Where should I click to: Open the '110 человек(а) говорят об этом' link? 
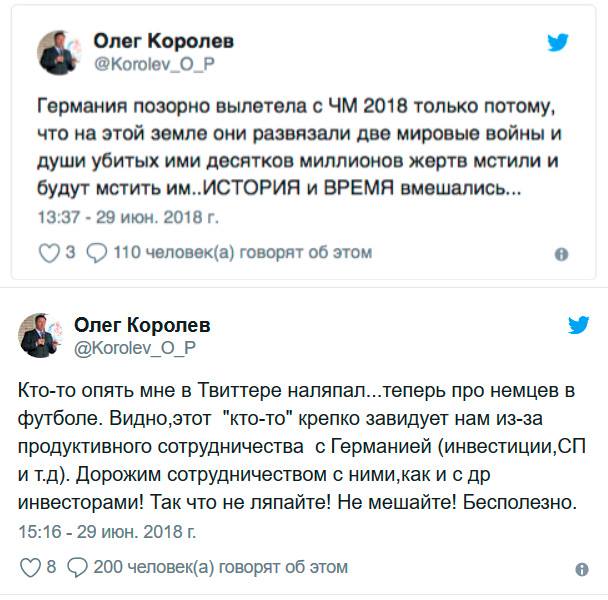coord(243,253)
